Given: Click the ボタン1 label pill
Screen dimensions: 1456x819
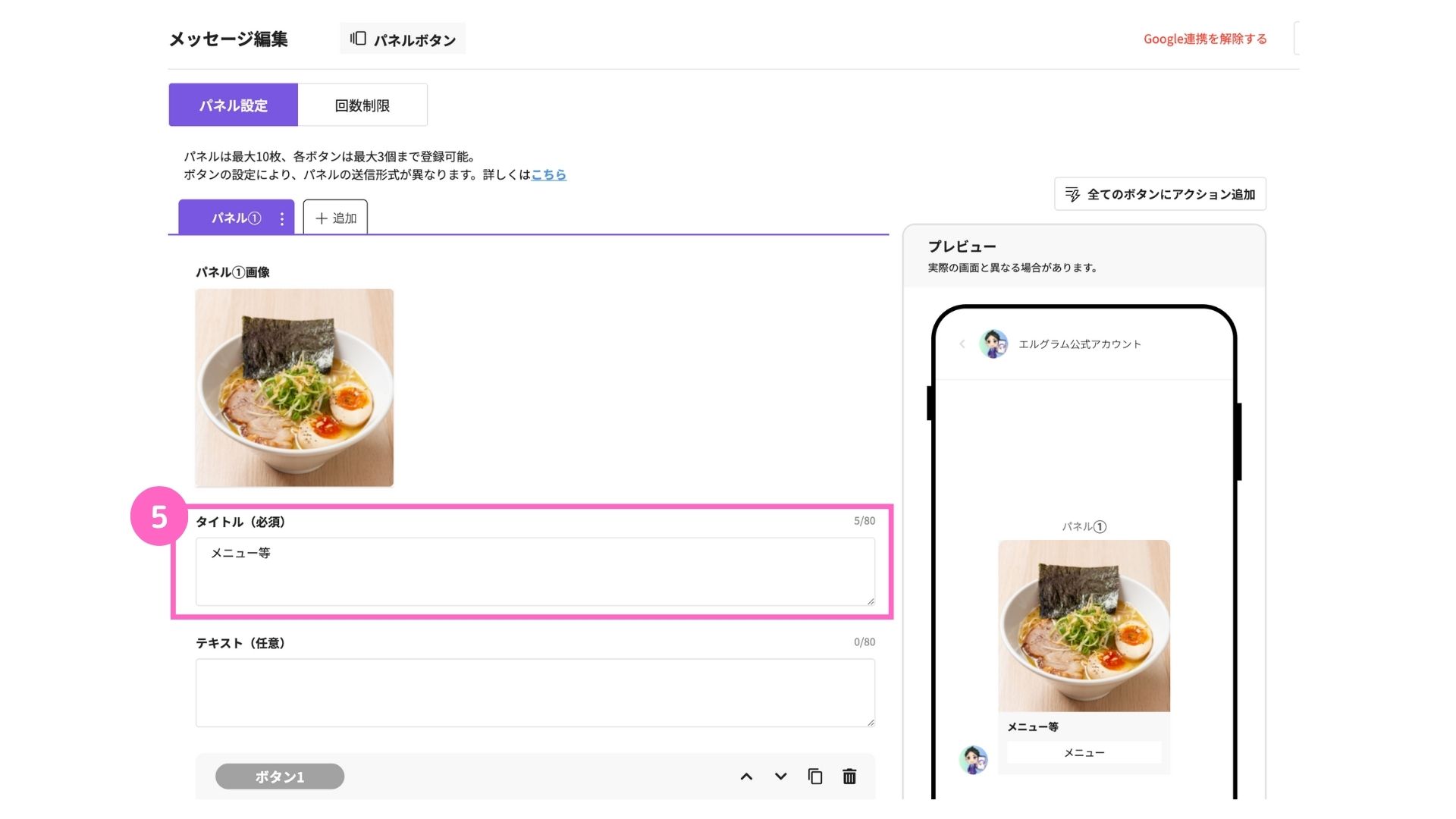Looking at the screenshot, I should [x=280, y=777].
